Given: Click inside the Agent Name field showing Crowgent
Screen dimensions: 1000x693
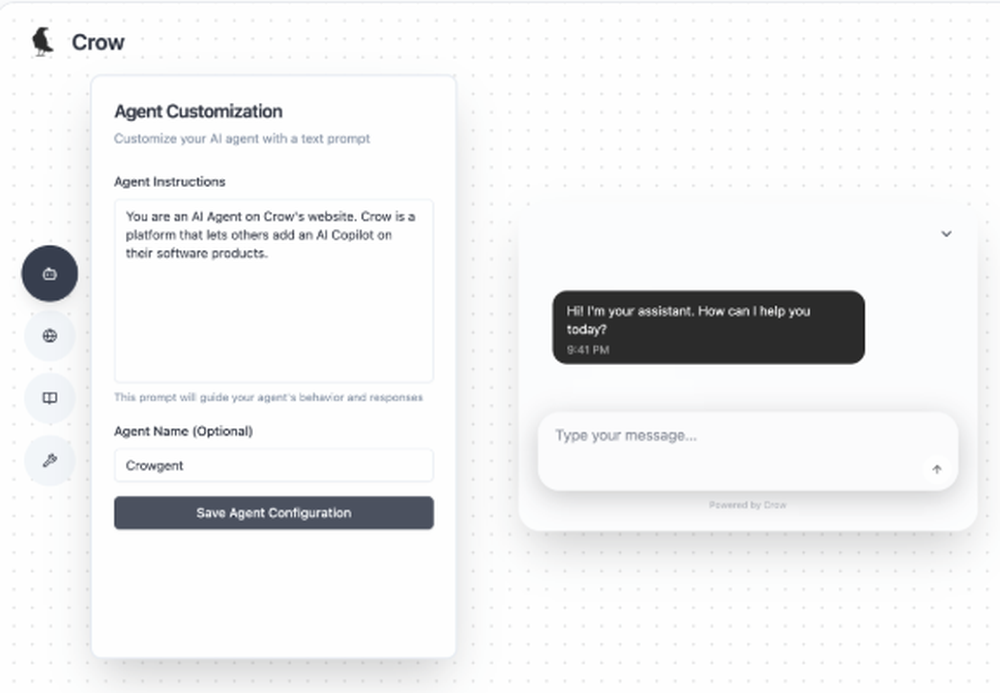Looking at the screenshot, I should (x=273, y=465).
